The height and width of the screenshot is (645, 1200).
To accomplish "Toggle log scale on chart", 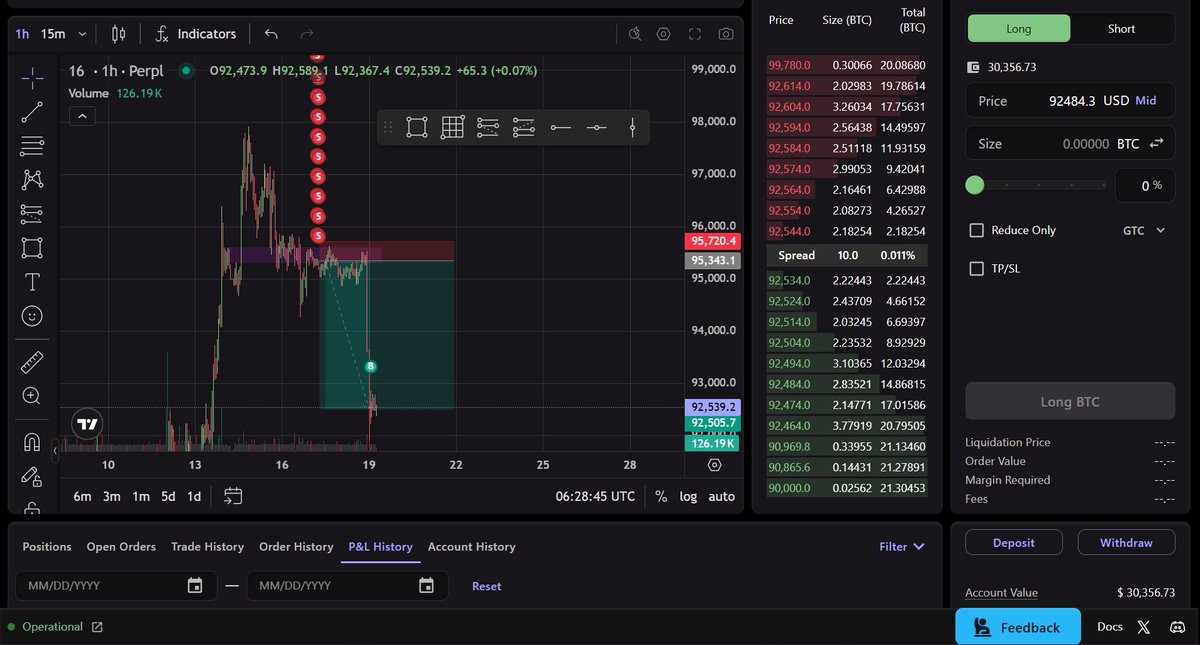I will tap(688, 496).
